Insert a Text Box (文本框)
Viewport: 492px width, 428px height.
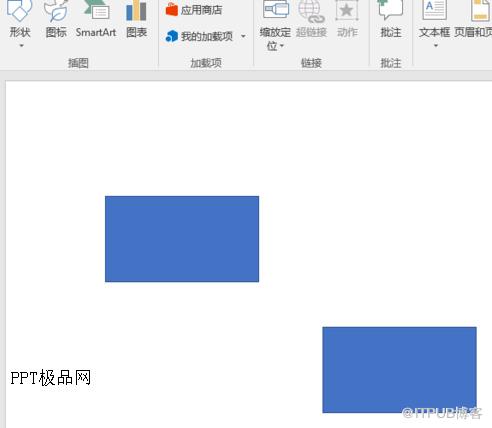434,10
